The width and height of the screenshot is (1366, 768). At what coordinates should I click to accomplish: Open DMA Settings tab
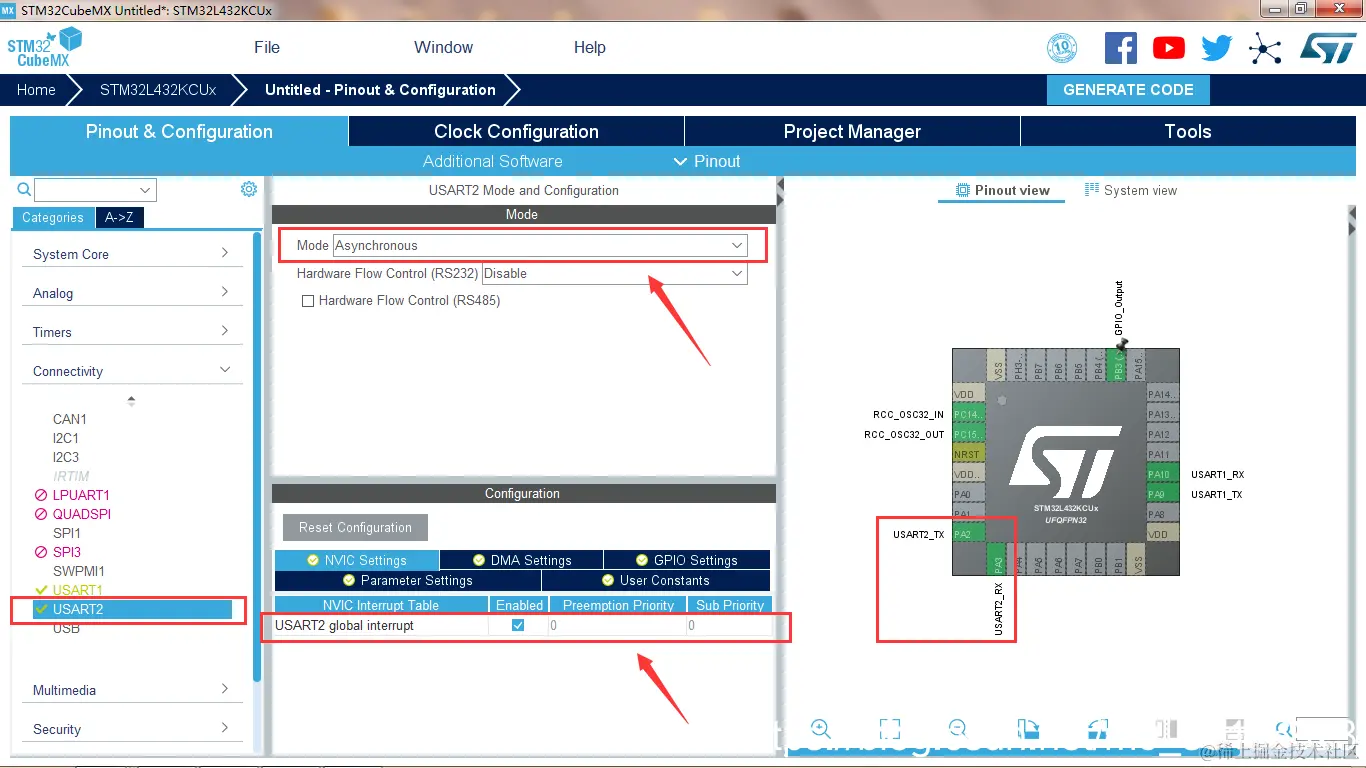(522, 560)
